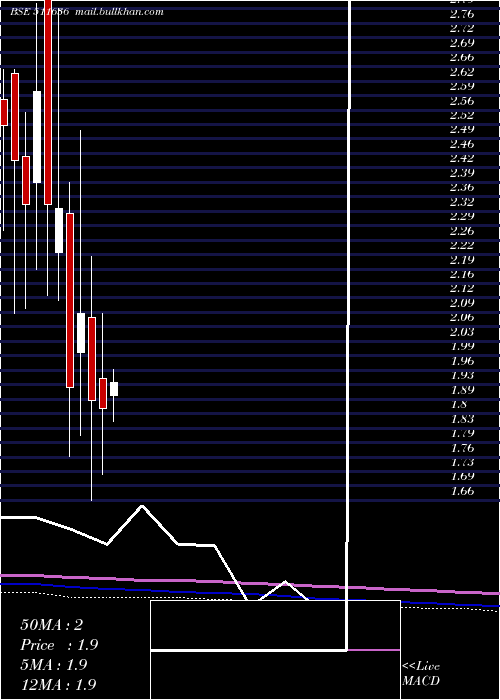The width and height of the screenshot is (500, 700).
Task: Click the 2.06 price axis label
Action: tap(462, 317)
